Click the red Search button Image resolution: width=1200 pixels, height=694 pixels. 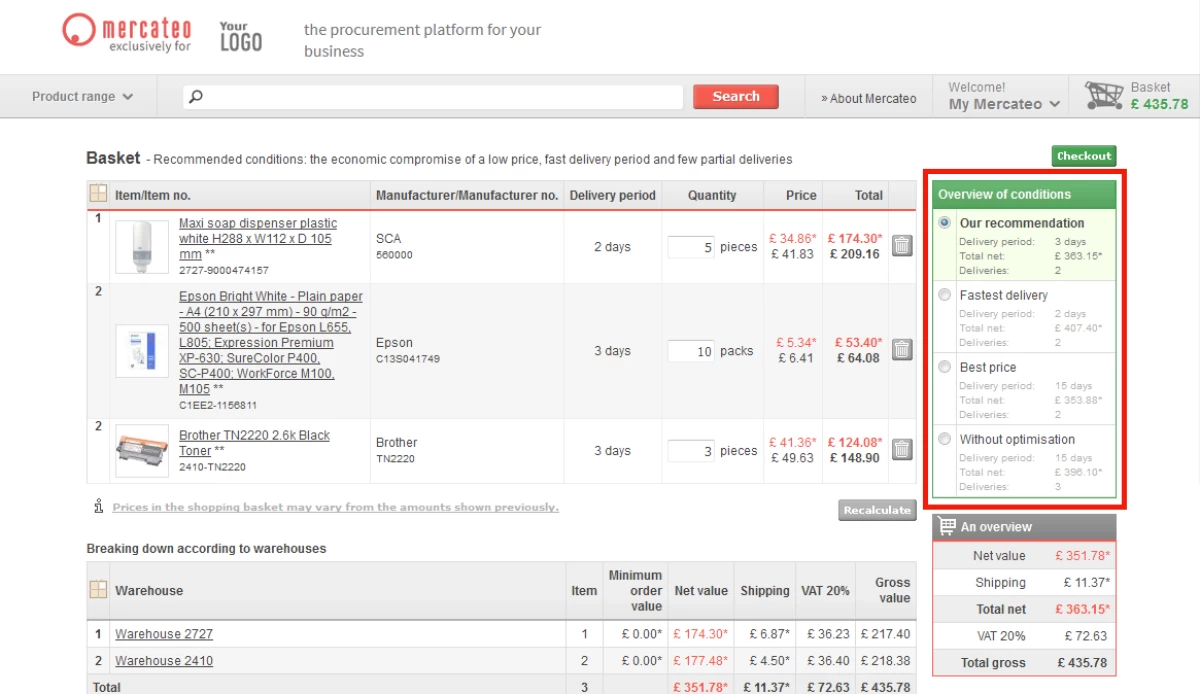736,97
